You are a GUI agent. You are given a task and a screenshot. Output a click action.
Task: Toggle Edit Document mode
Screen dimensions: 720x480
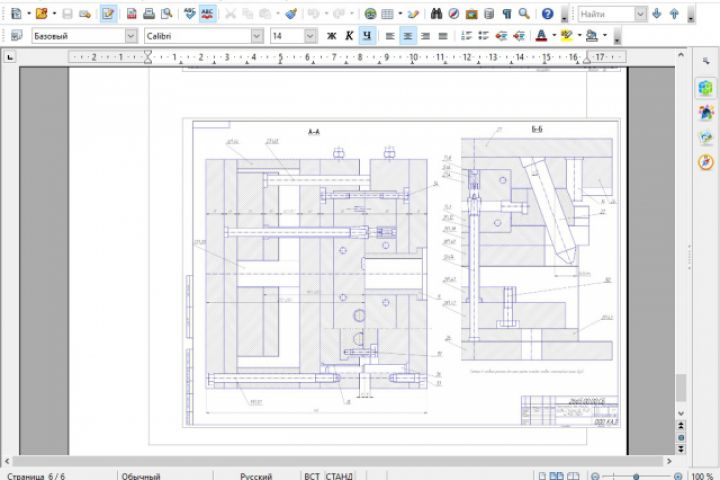(108, 14)
